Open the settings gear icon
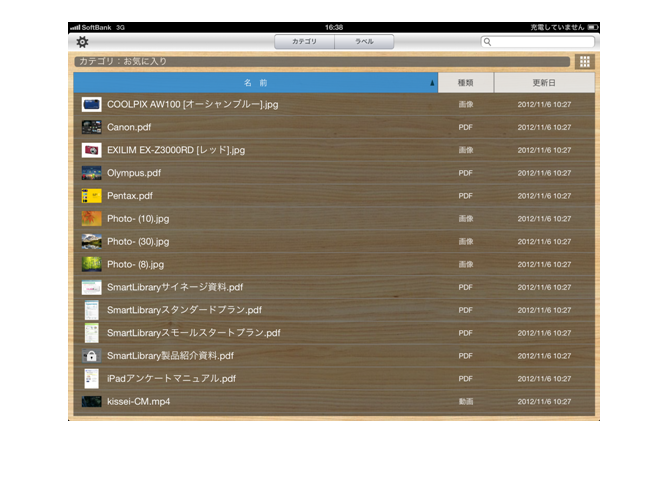This screenshot has height=490, width=650. tap(82, 42)
